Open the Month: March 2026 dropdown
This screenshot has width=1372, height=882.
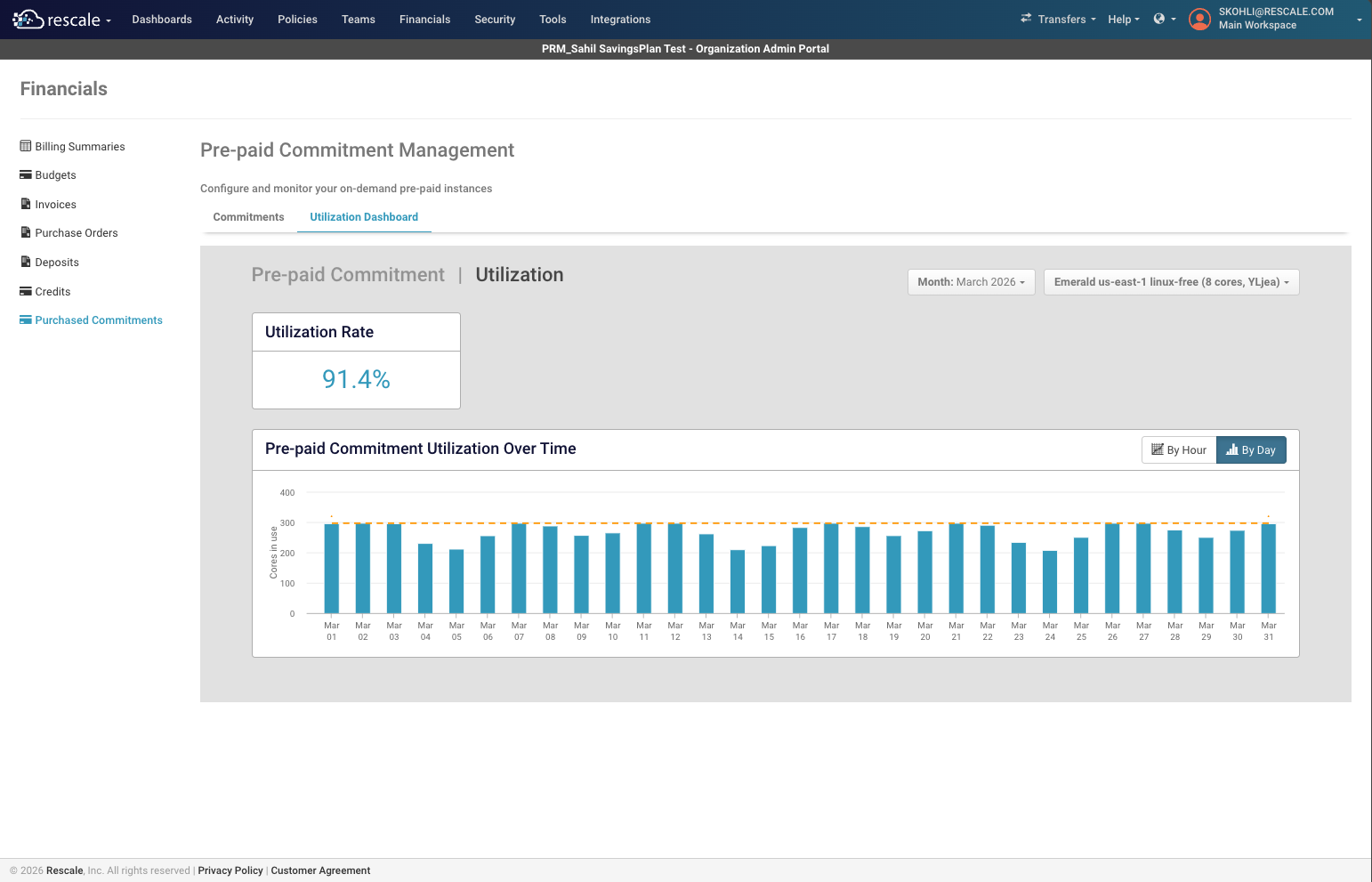tap(972, 282)
